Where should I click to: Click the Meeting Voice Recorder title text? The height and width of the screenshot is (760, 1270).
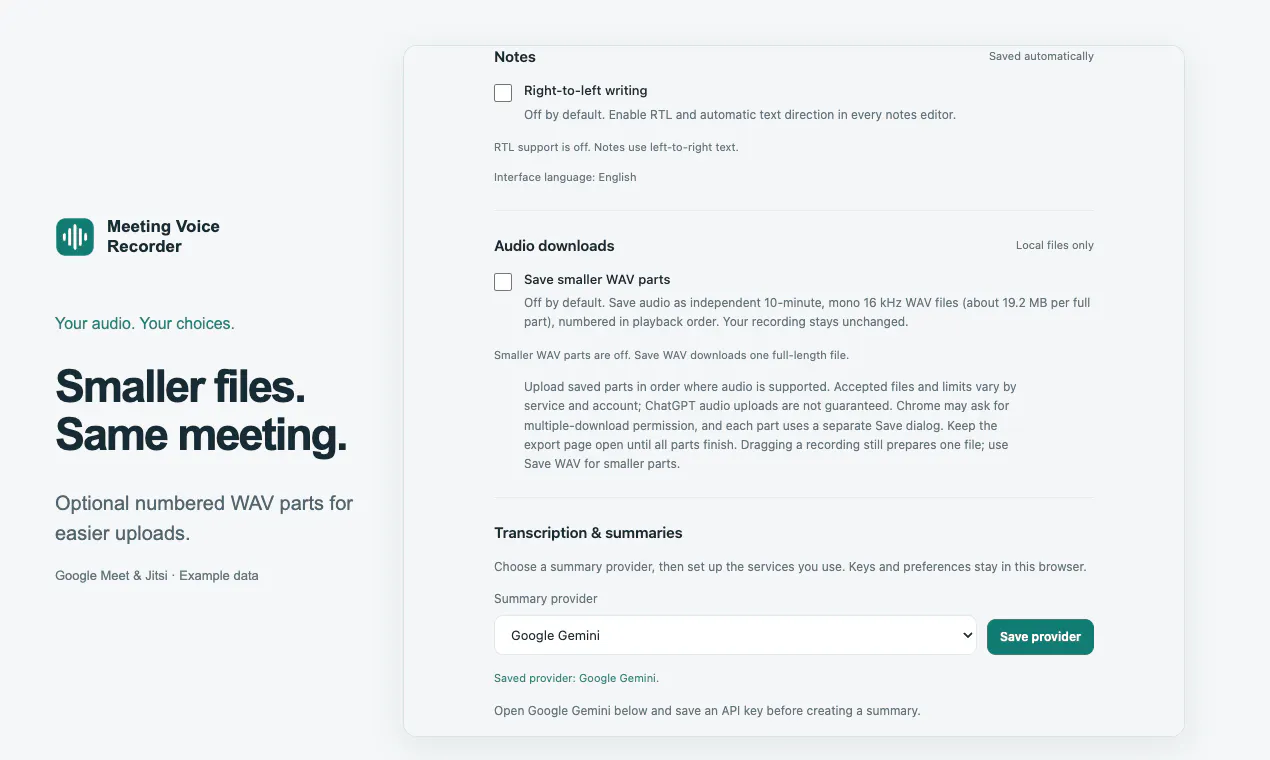163,237
